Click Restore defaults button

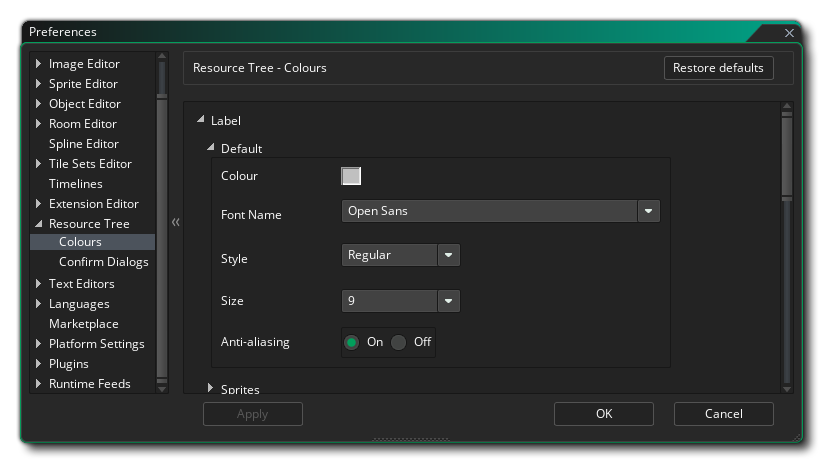718,68
